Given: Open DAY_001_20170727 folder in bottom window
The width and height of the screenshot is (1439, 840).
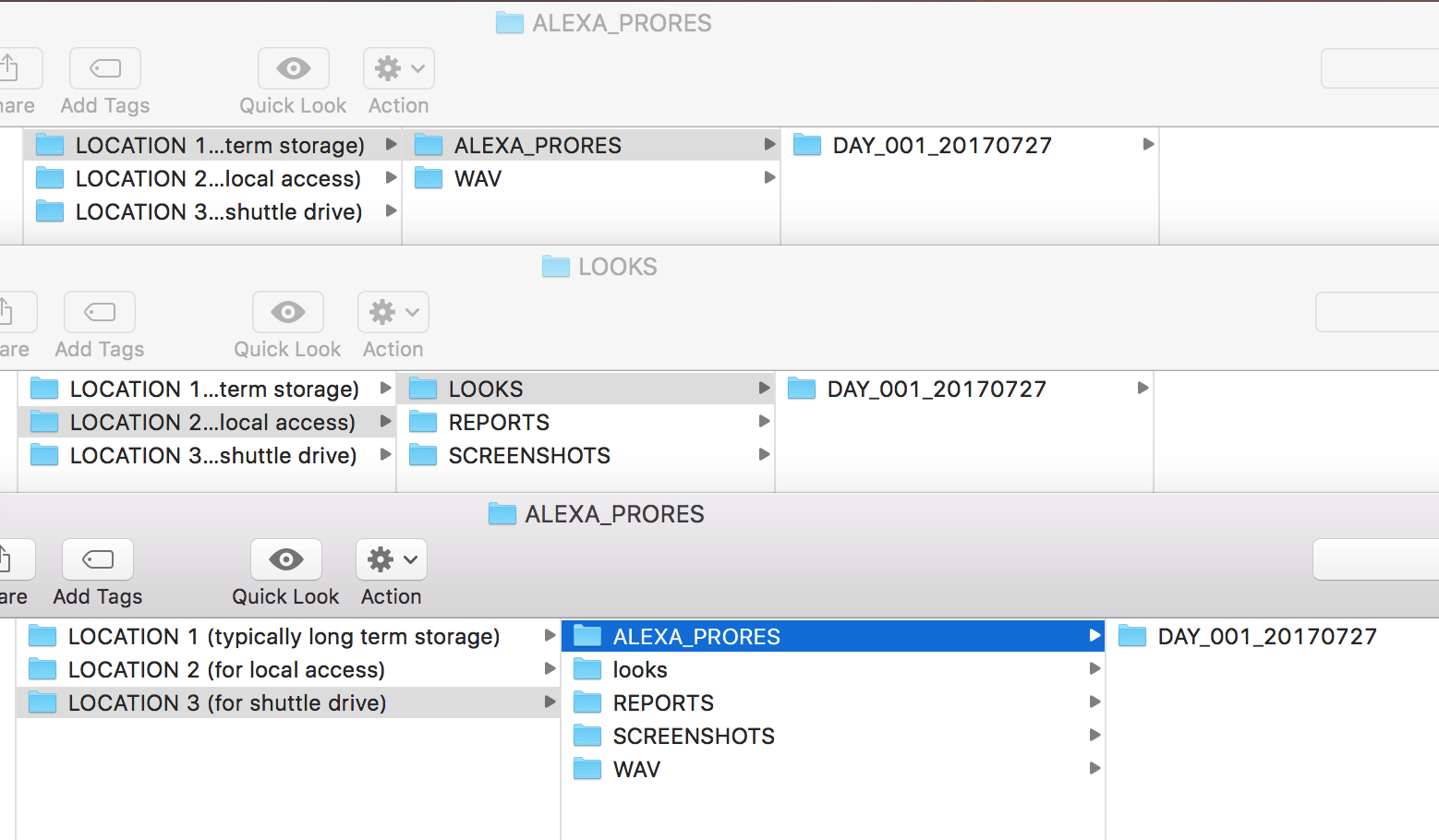Looking at the screenshot, I should coord(1266,637).
